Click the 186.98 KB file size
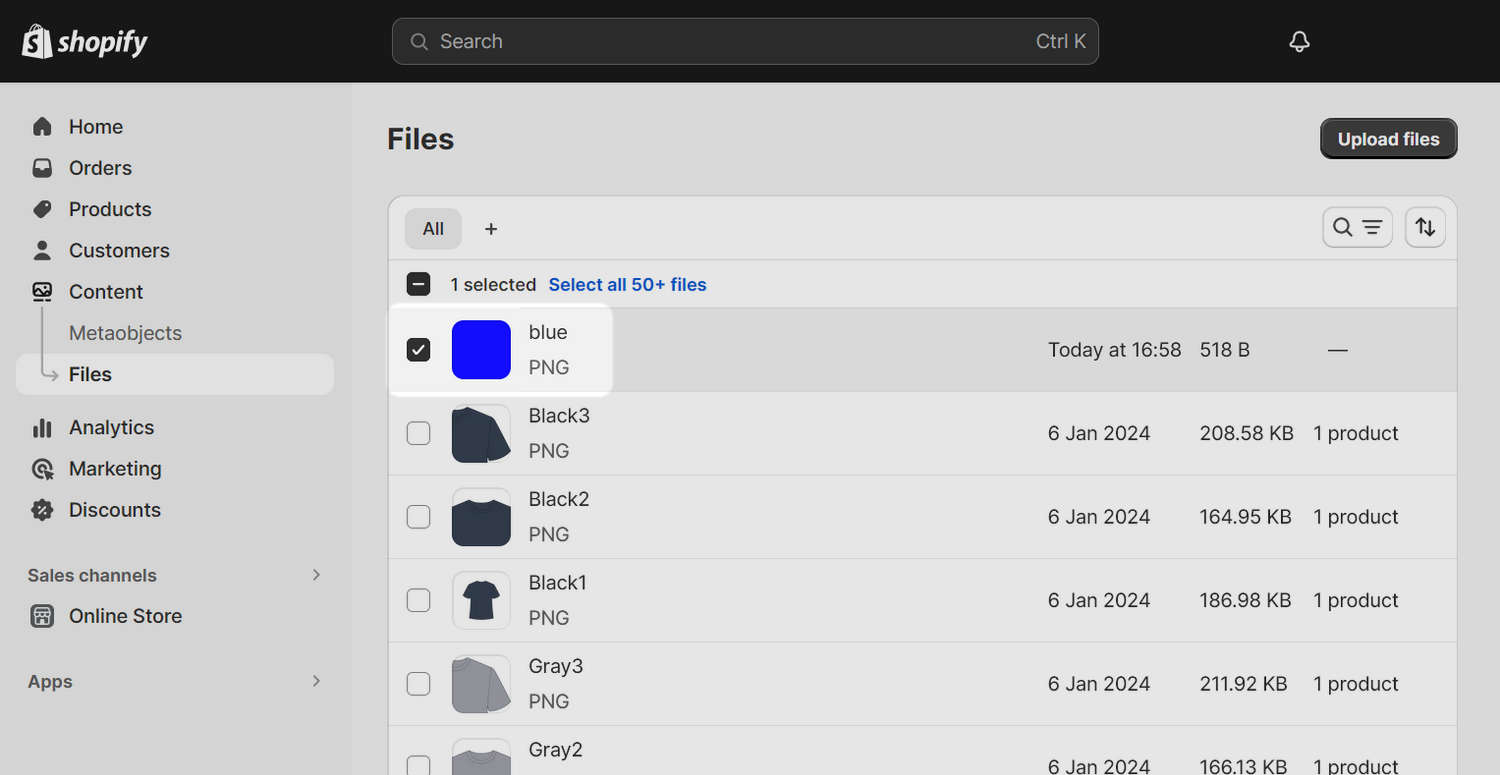 click(1246, 601)
